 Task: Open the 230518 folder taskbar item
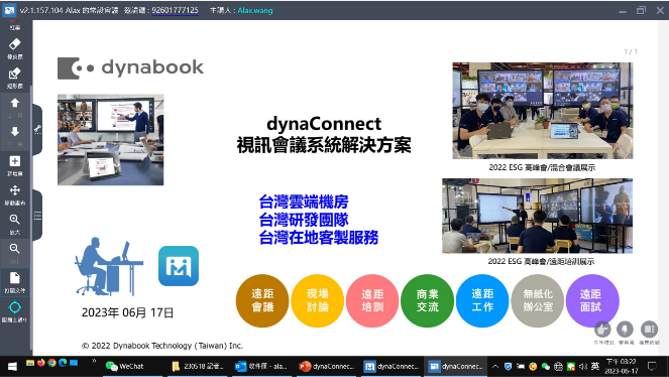197,366
